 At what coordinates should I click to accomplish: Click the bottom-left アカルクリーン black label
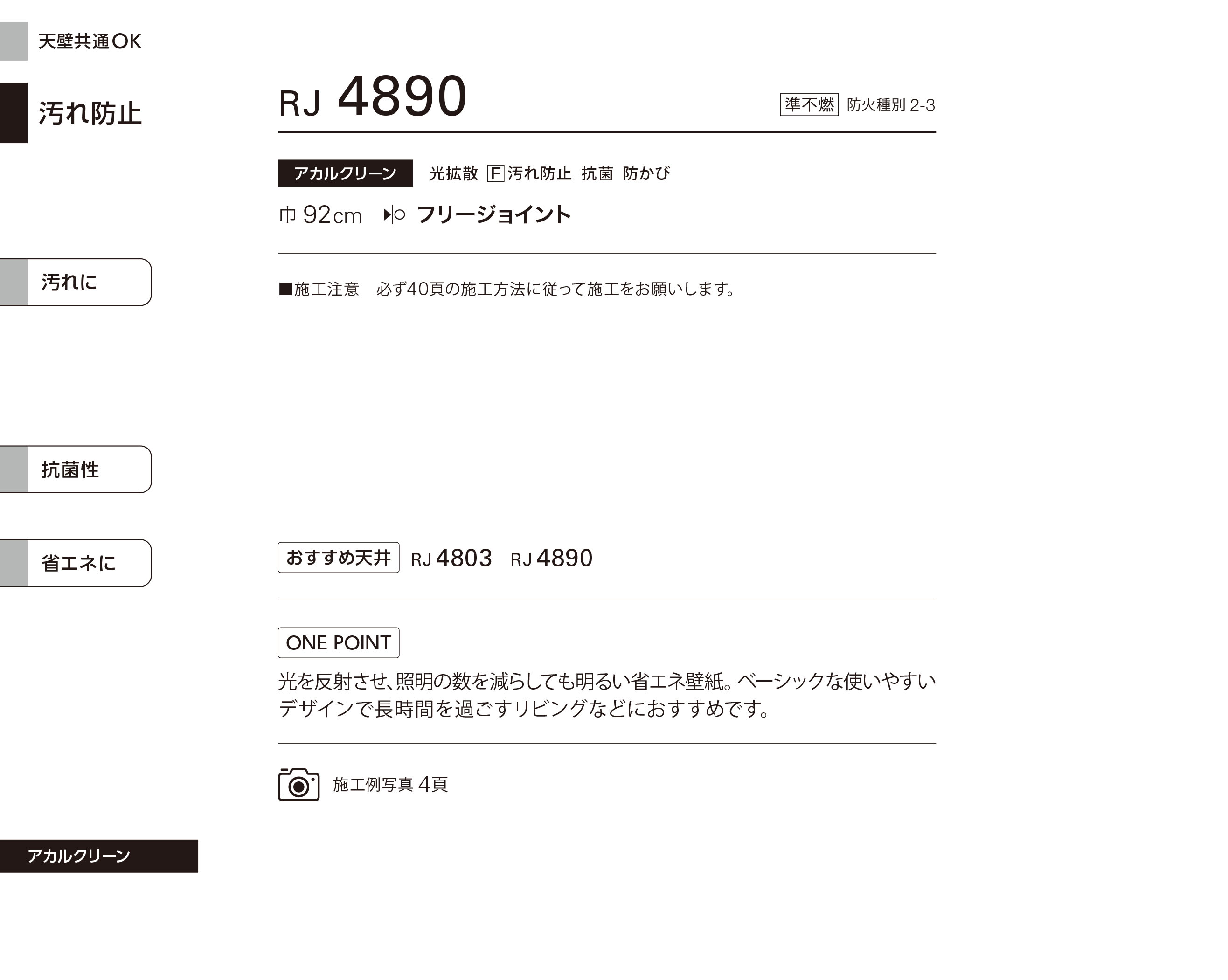tap(98, 856)
